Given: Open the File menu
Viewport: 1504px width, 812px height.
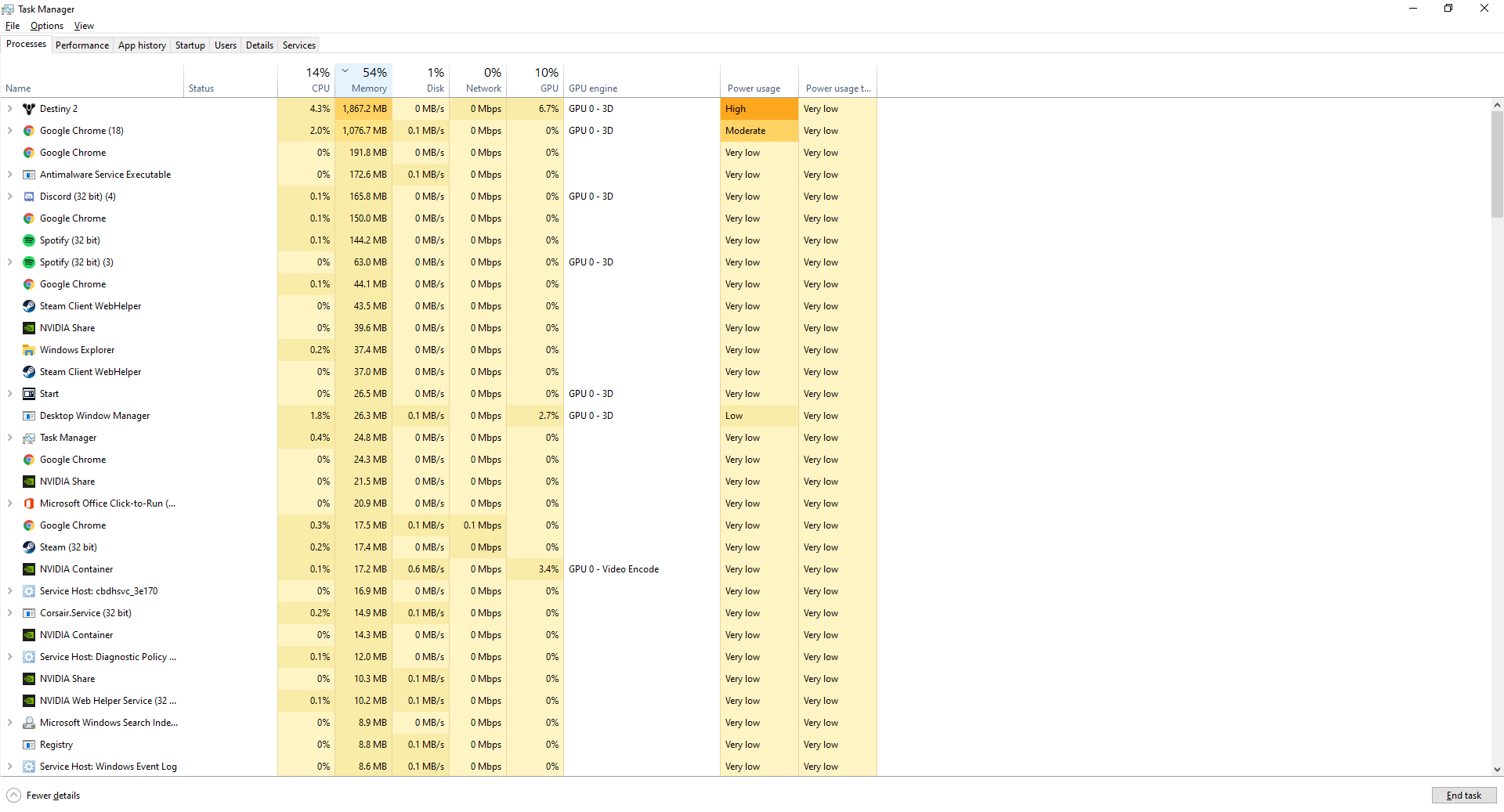Looking at the screenshot, I should coord(13,26).
